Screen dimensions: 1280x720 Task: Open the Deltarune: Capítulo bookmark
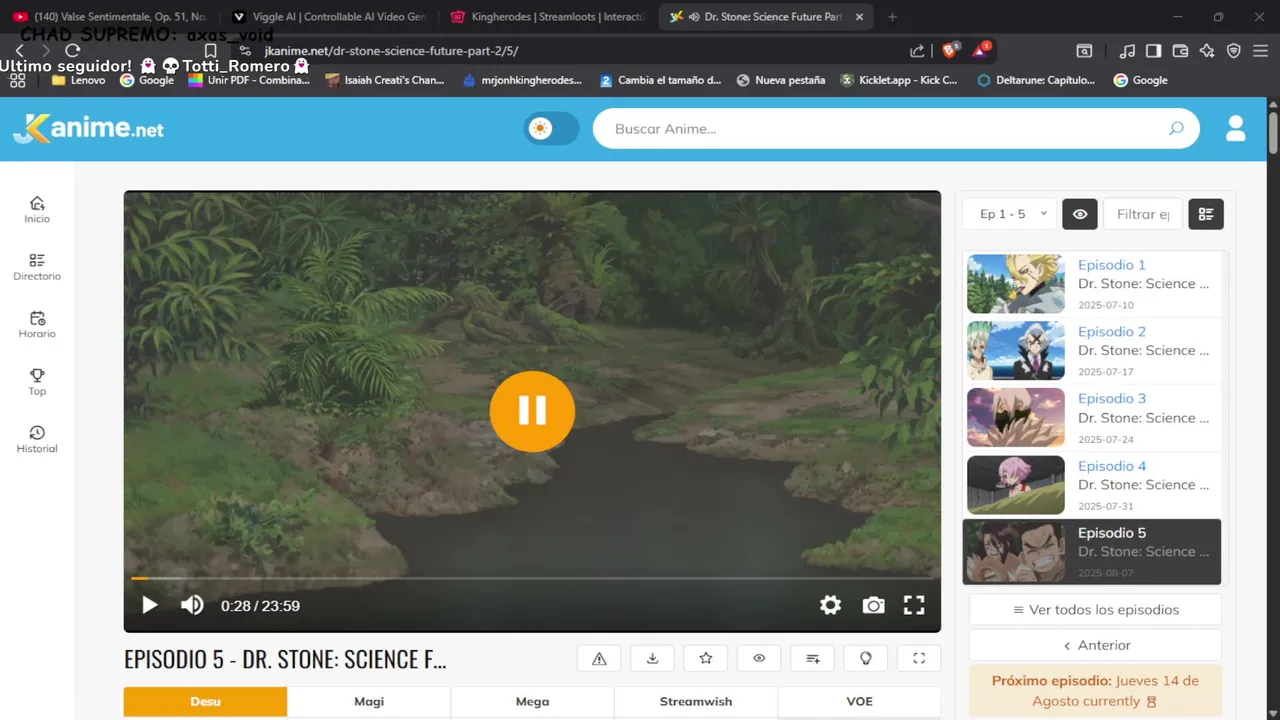(1036, 80)
